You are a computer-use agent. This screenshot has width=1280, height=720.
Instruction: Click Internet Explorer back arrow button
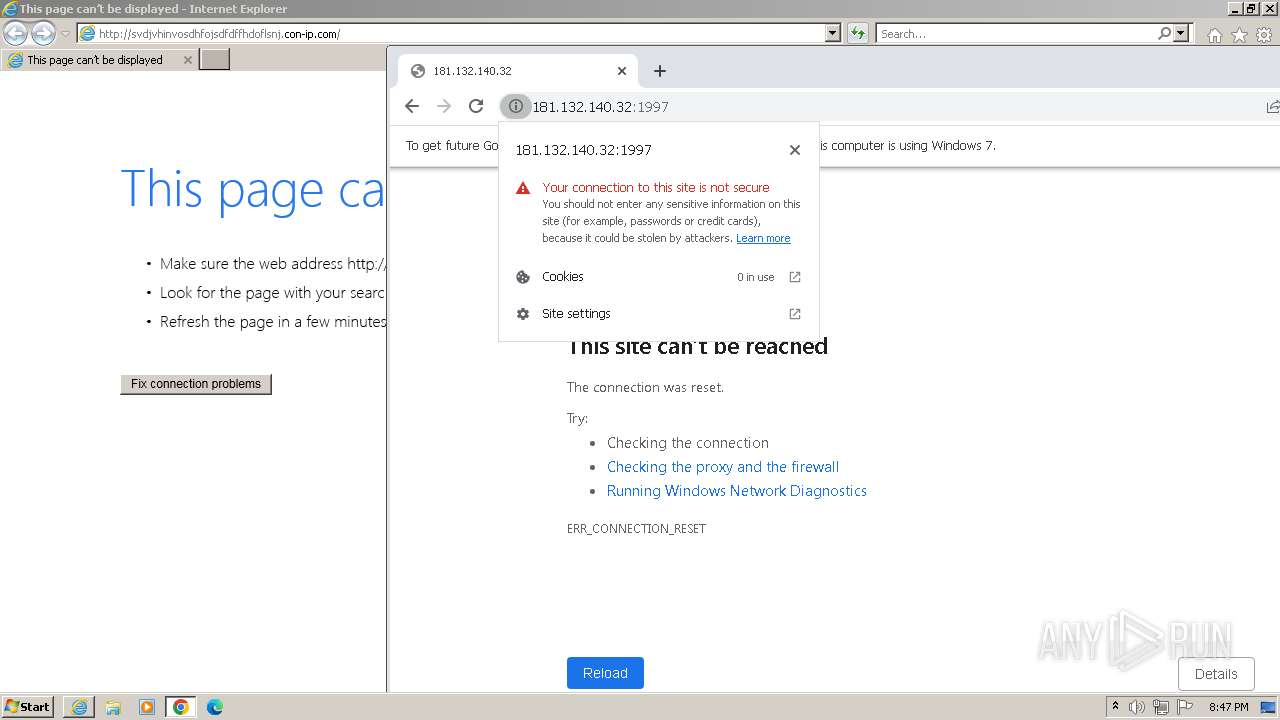click(x=16, y=34)
